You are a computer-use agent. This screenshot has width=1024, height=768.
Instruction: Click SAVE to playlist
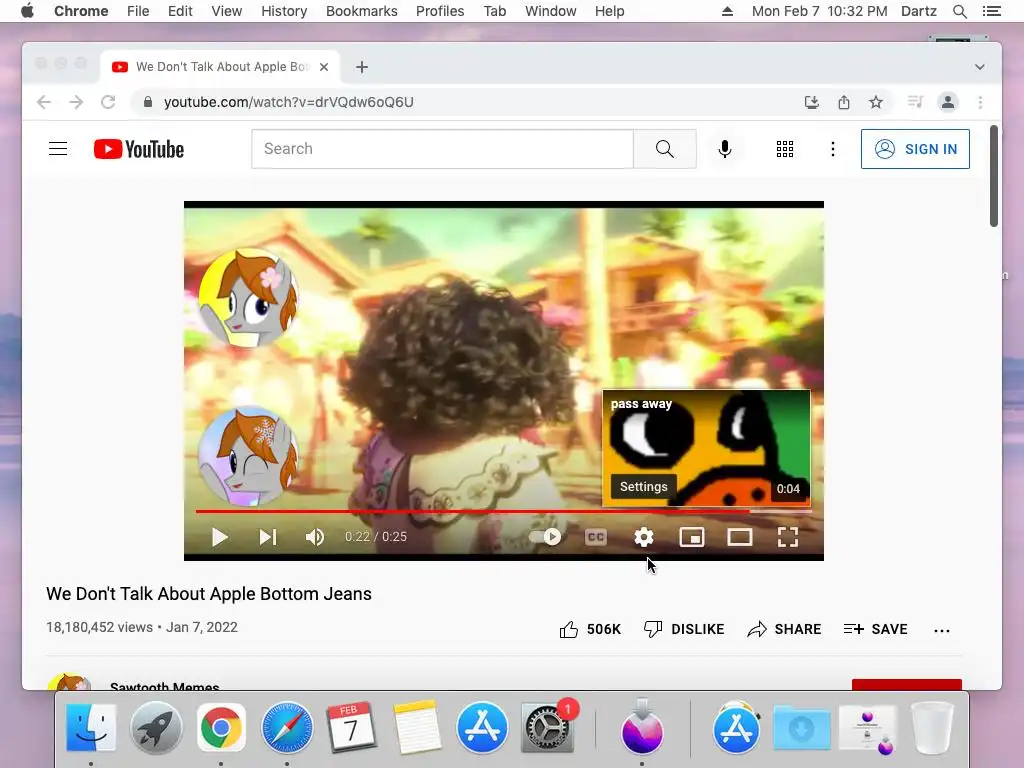[x=875, y=629]
